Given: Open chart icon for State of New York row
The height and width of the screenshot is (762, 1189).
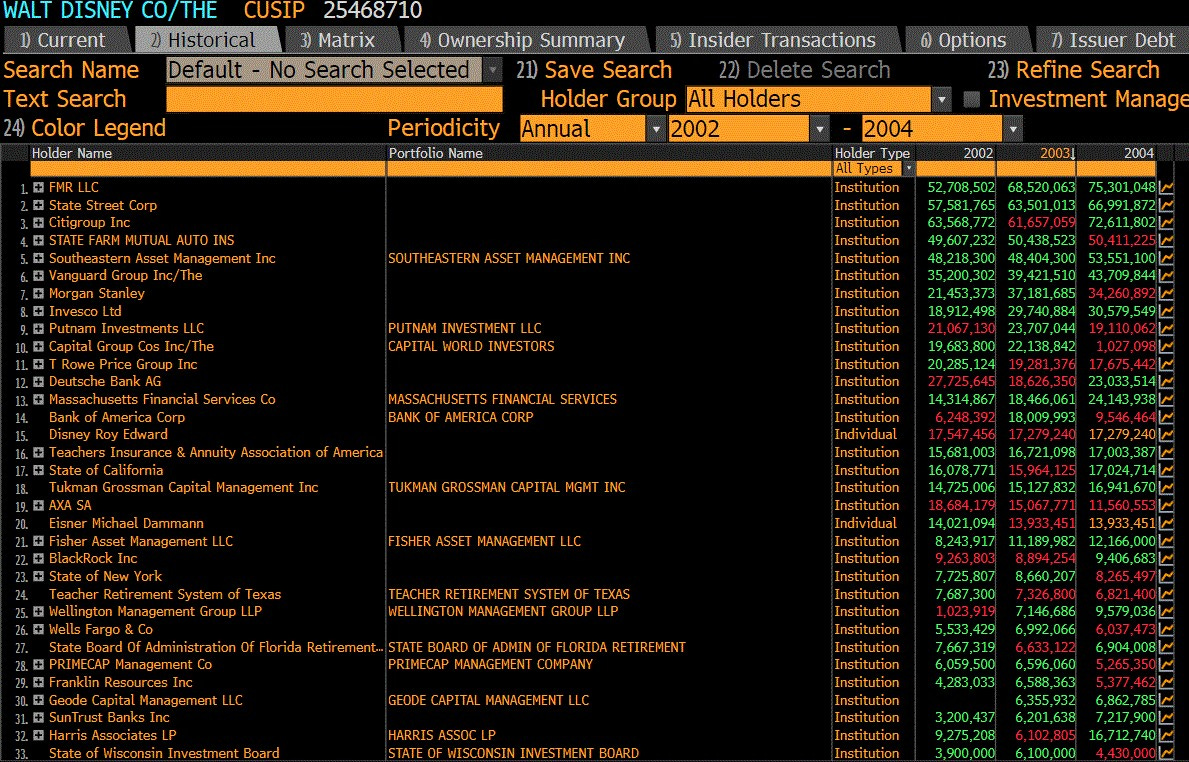Looking at the screenshot, I should (x=1166, y=577).
